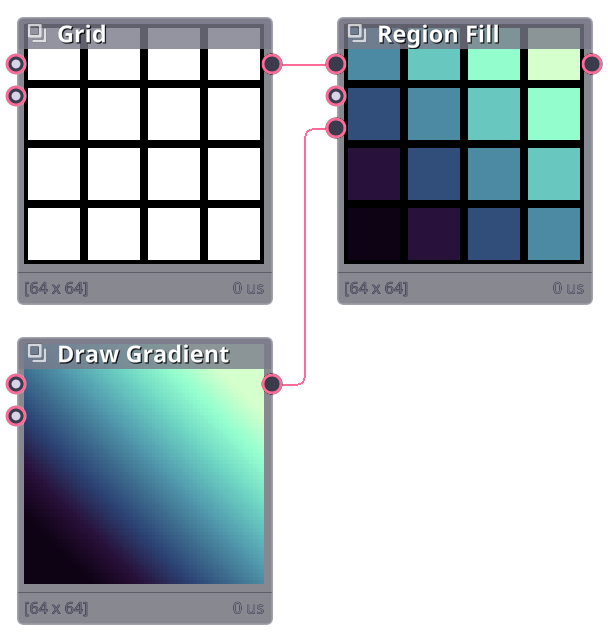Click the Grid node's title icon
The width and height of the screenshot is (608, 640).
(37, 34)
